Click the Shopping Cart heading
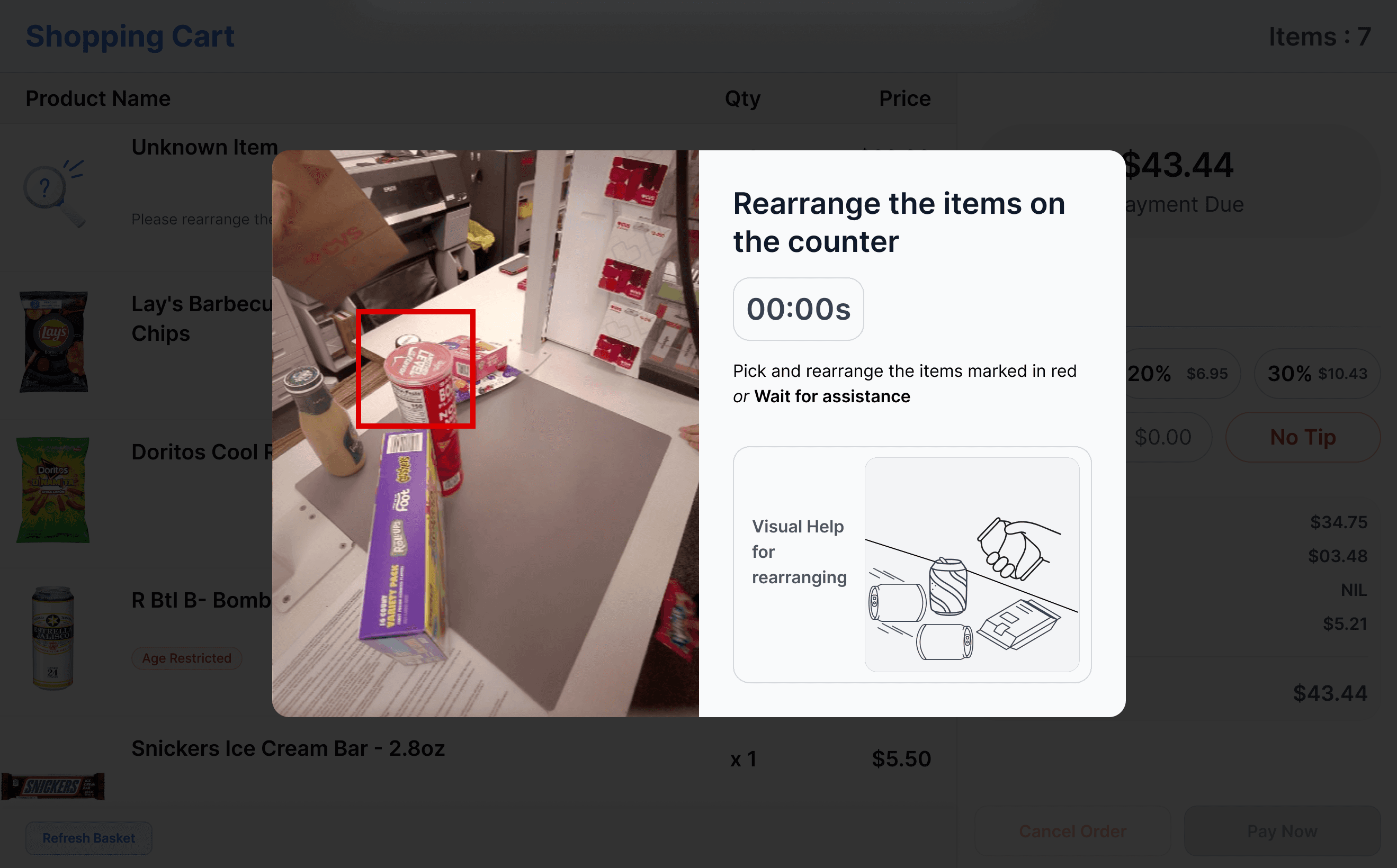The image size is (1397, 868). (x=130, y=37)
